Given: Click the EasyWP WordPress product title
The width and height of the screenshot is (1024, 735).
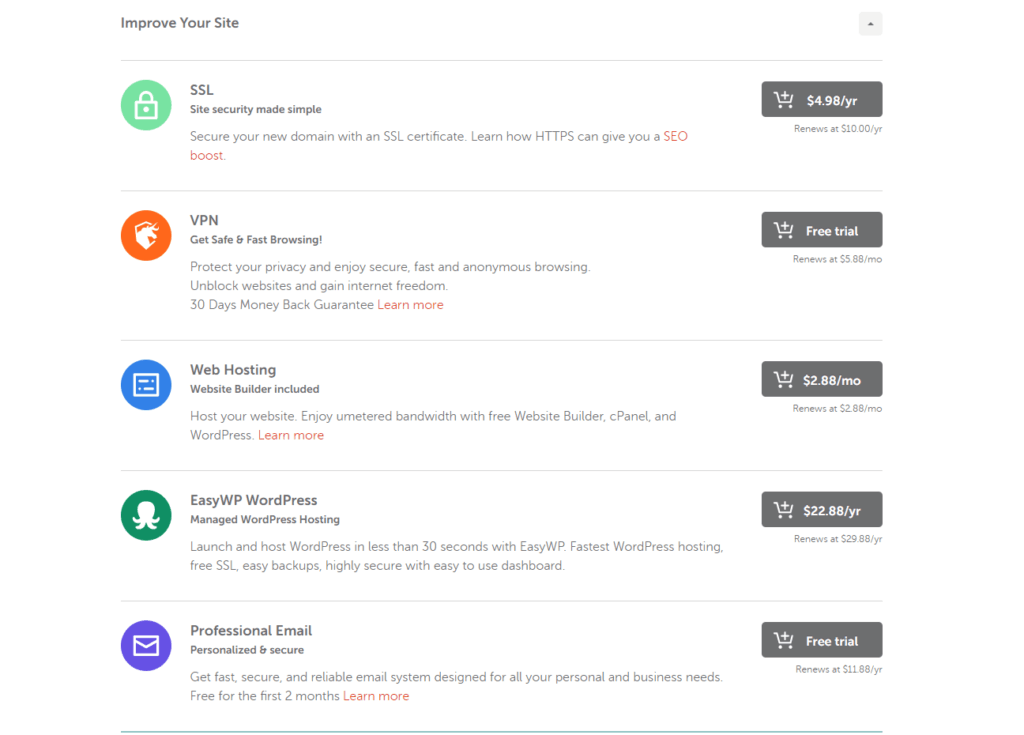Looking at the screenshot, I should [253, 500].
